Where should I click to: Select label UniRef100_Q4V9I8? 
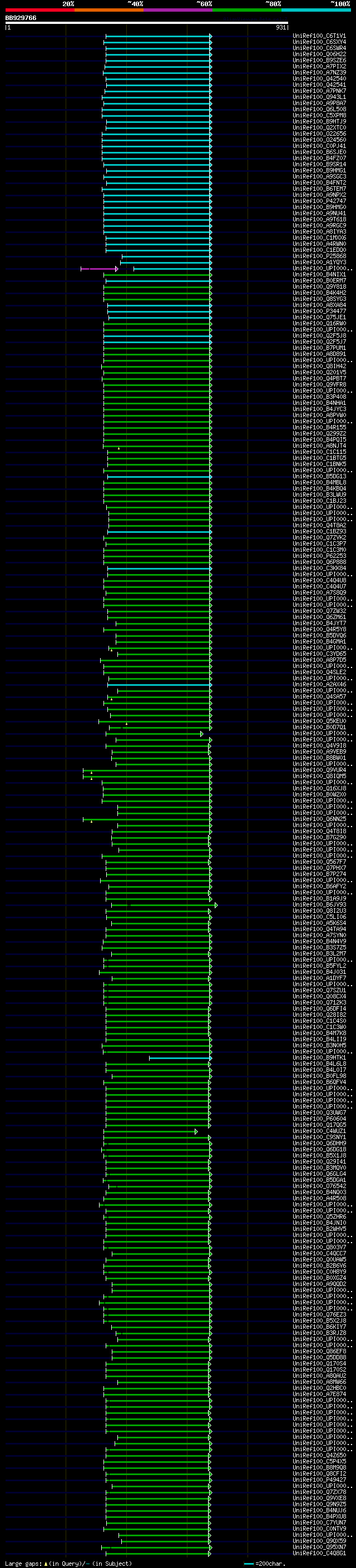[319, 746]
